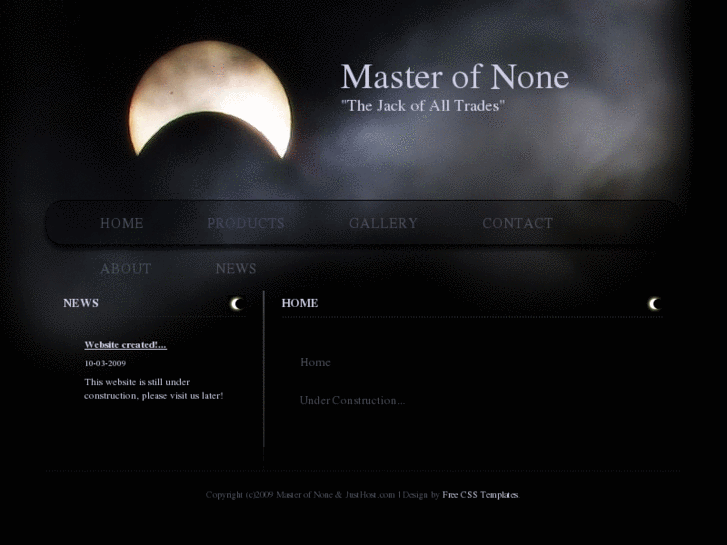Click the 'Under Construction...' text
The image size is (727, 545).
[x=352, y=400]
